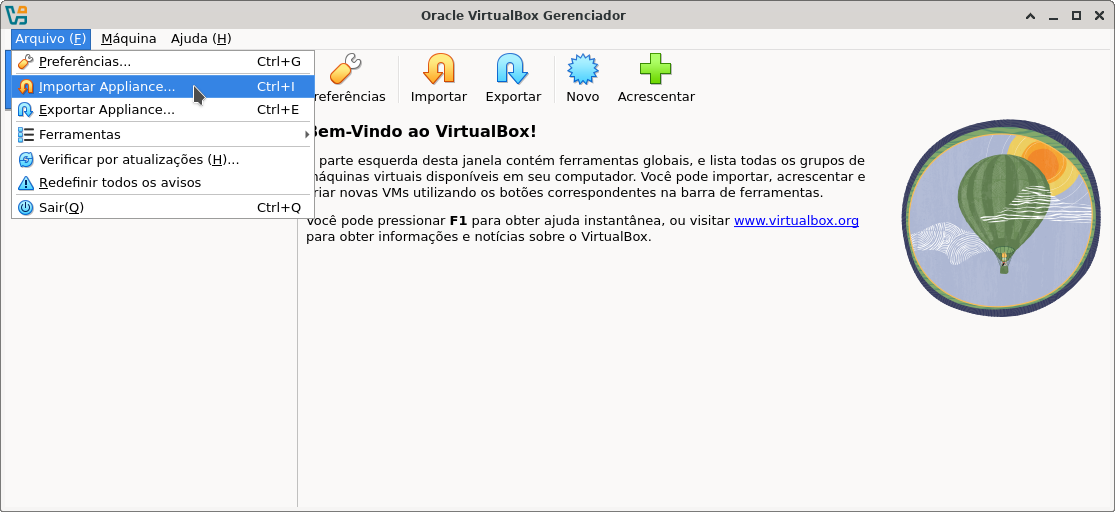The image size is (1115, 512).
Task: Expand the Ferramentas submenu arrow
Action: pyautogui.click(x=307, y=135)
